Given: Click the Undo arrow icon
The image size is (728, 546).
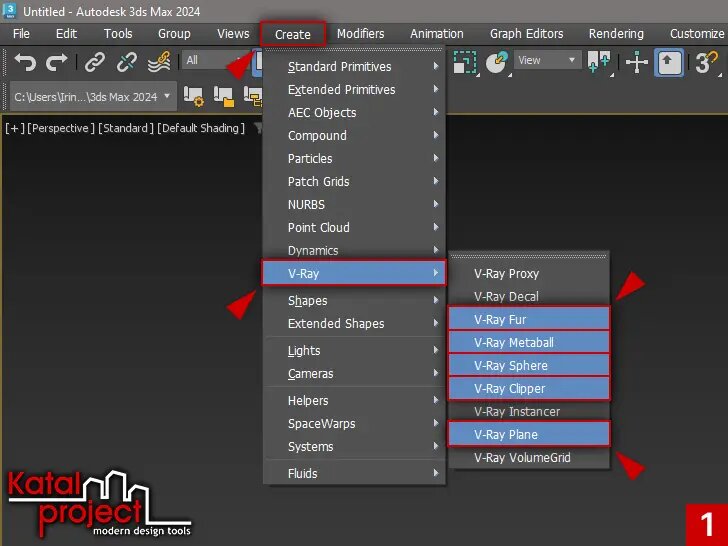Looking at the screenshot, I should tap(25, 62).
